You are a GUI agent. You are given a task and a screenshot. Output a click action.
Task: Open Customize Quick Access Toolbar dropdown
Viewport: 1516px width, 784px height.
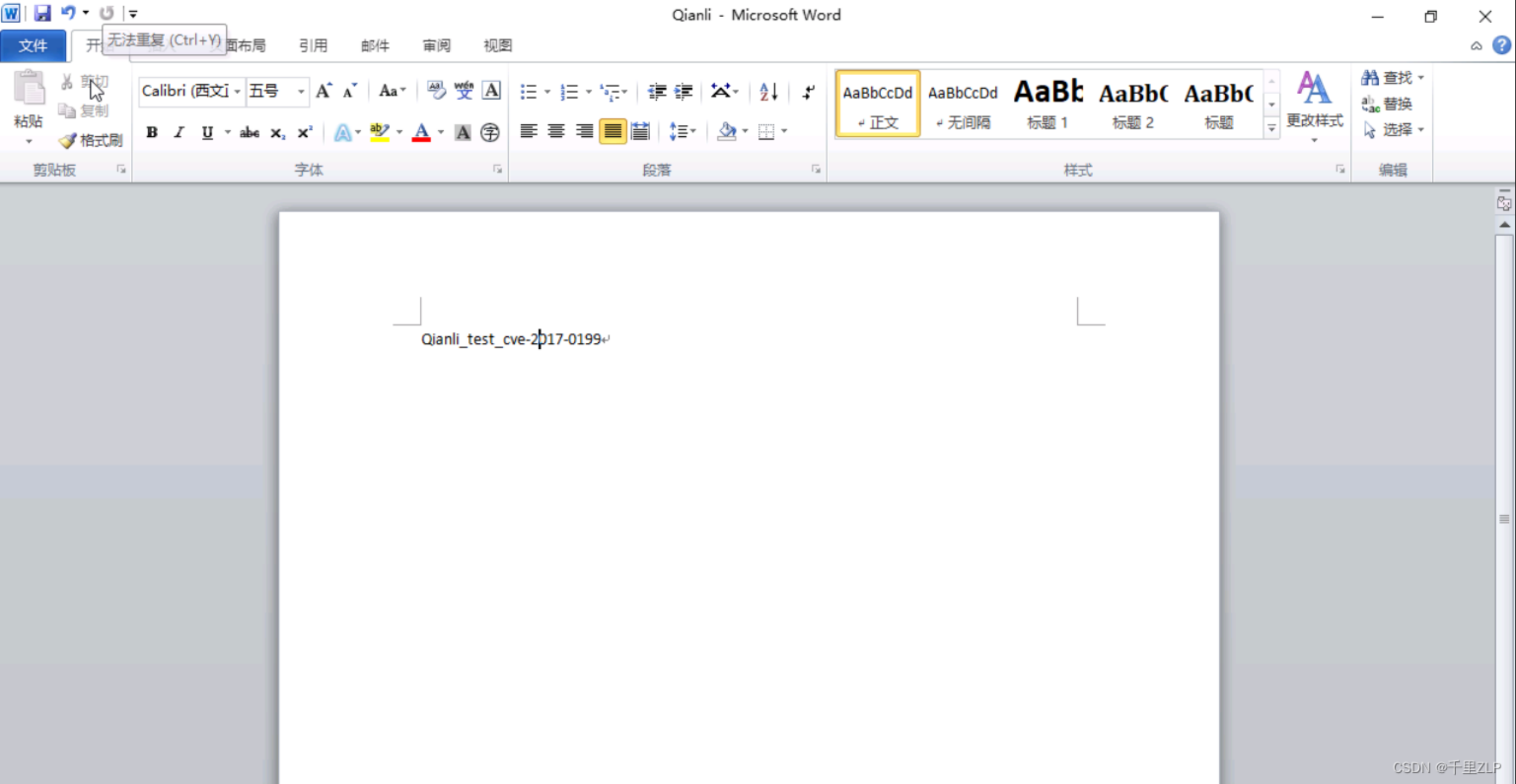click(133, 13)
